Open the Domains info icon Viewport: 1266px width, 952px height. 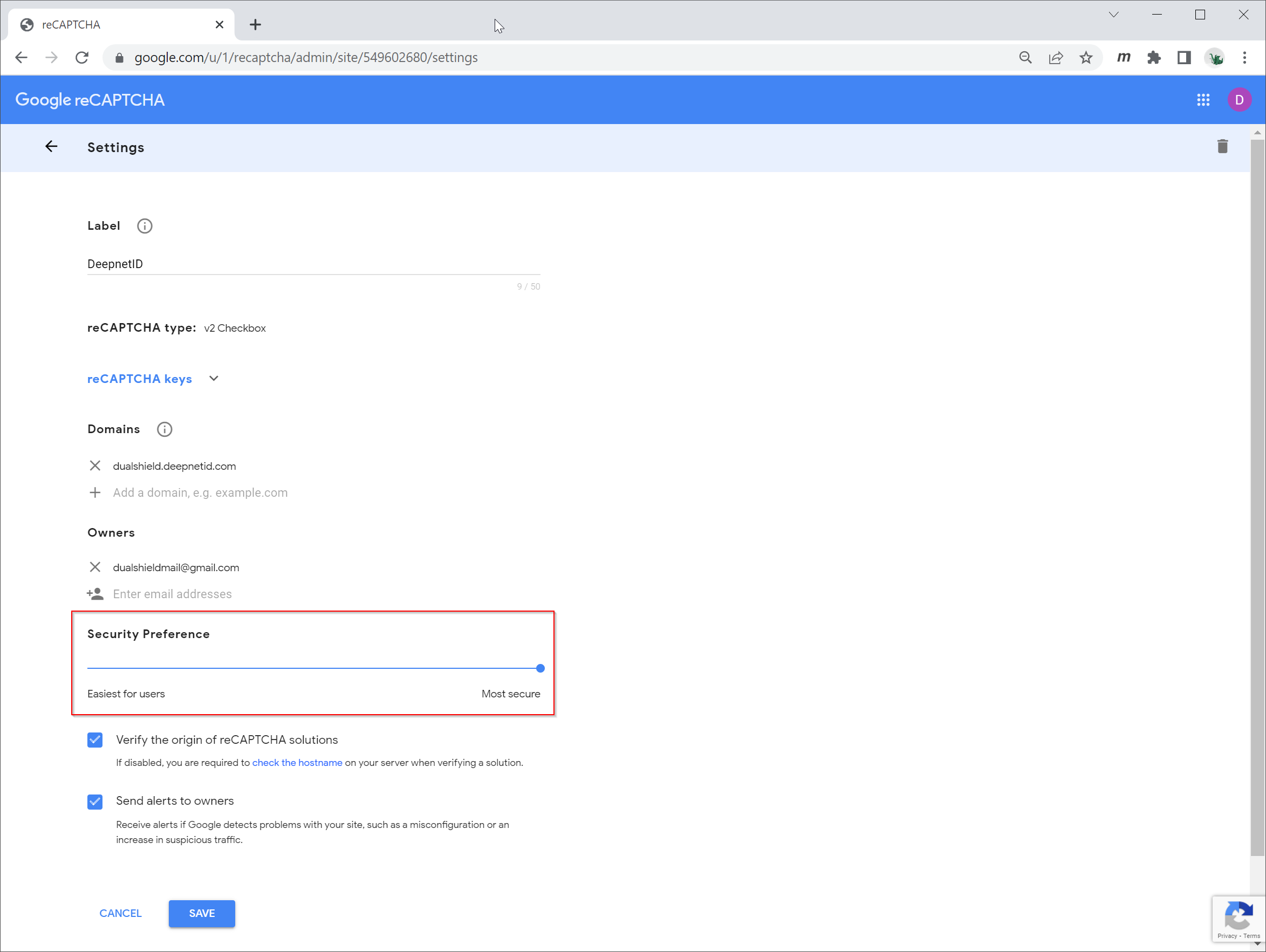[165, 429]
